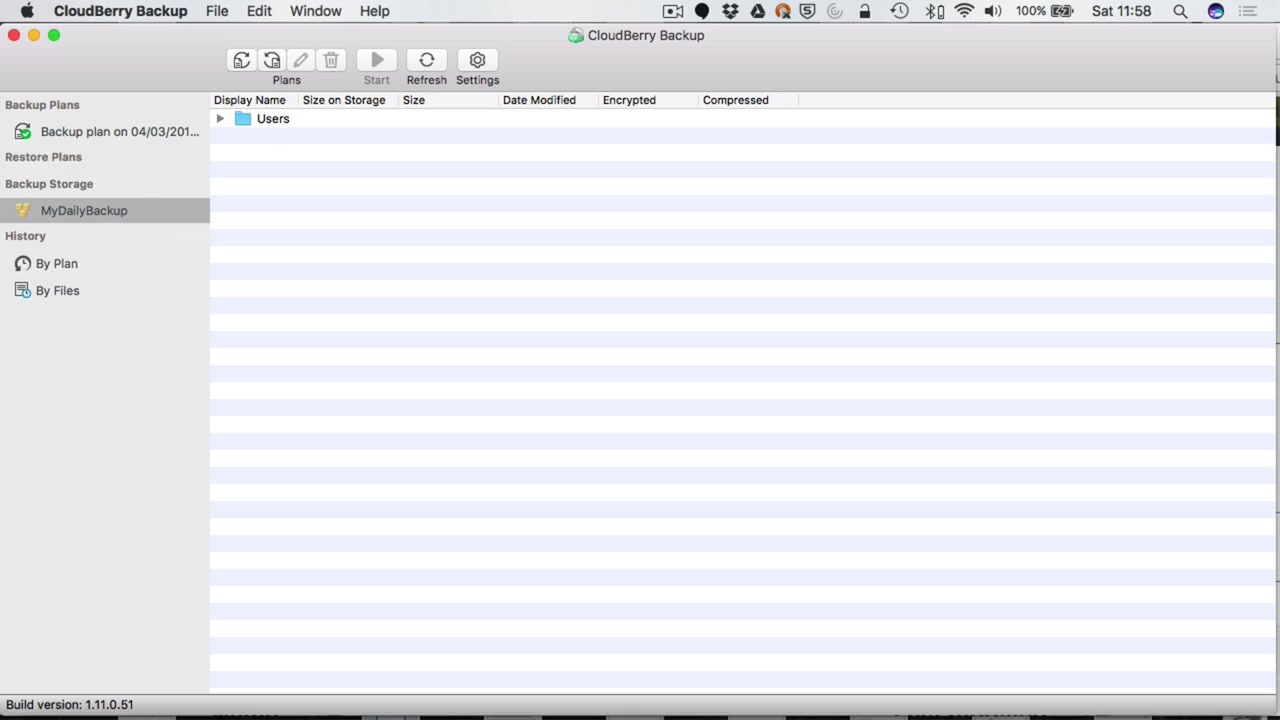Sort by the Size column header
Screen dimensions: 1280x720
tap(449, 100)
